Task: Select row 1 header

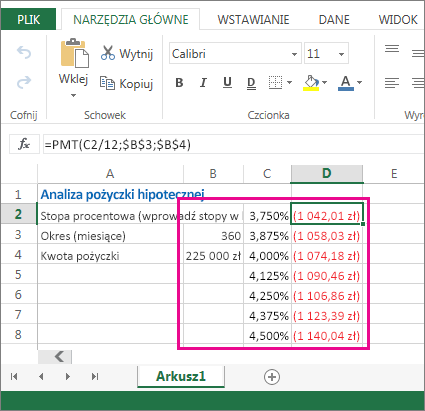Action: coord(18,194)
